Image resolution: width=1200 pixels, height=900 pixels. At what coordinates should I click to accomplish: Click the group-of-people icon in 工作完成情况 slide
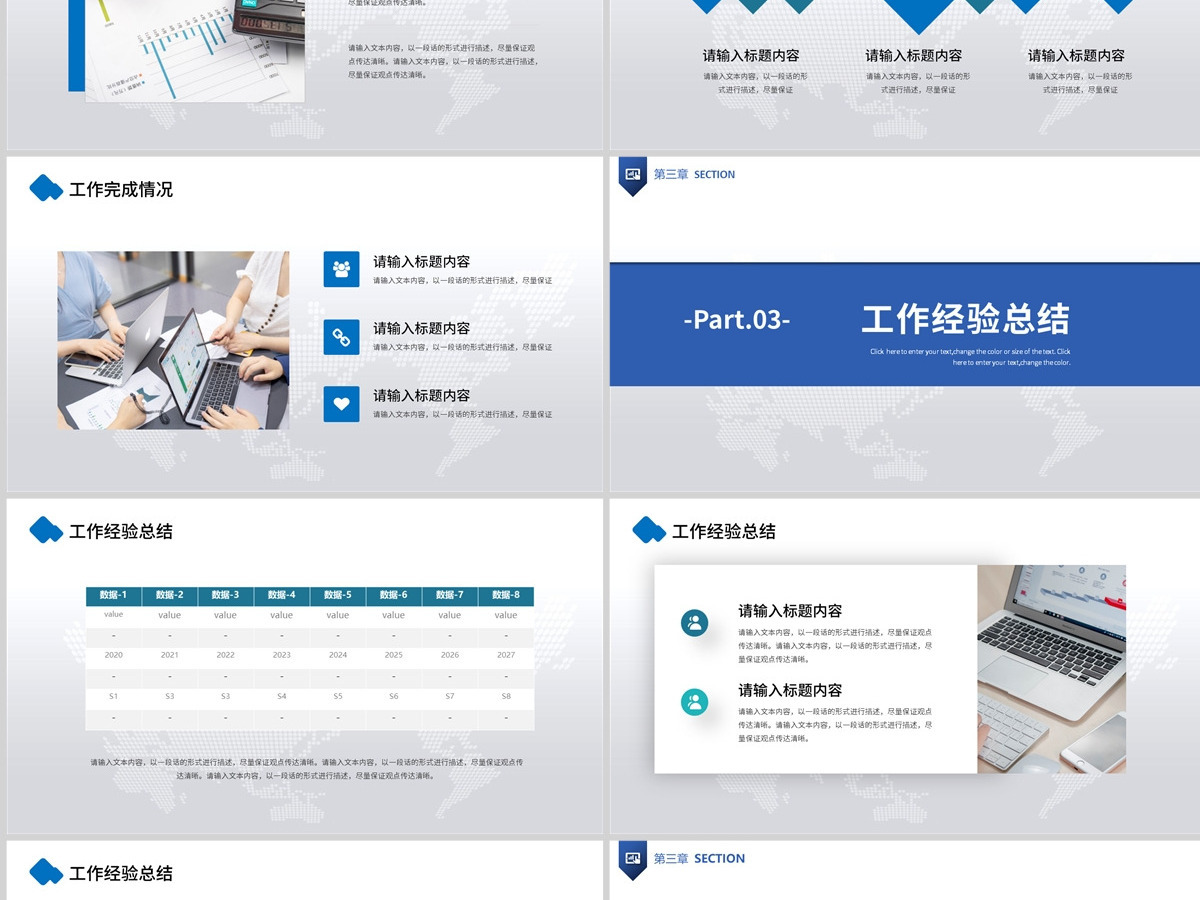point(341,269)
